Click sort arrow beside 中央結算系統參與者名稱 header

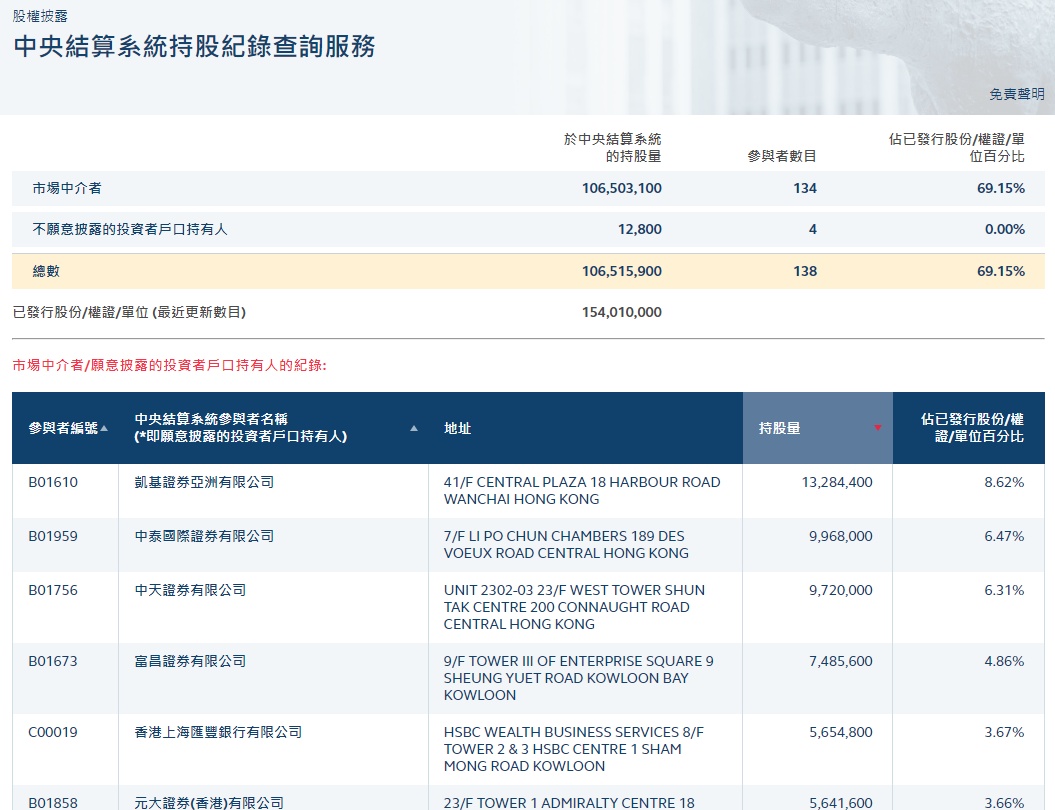[x=414, y=428]
